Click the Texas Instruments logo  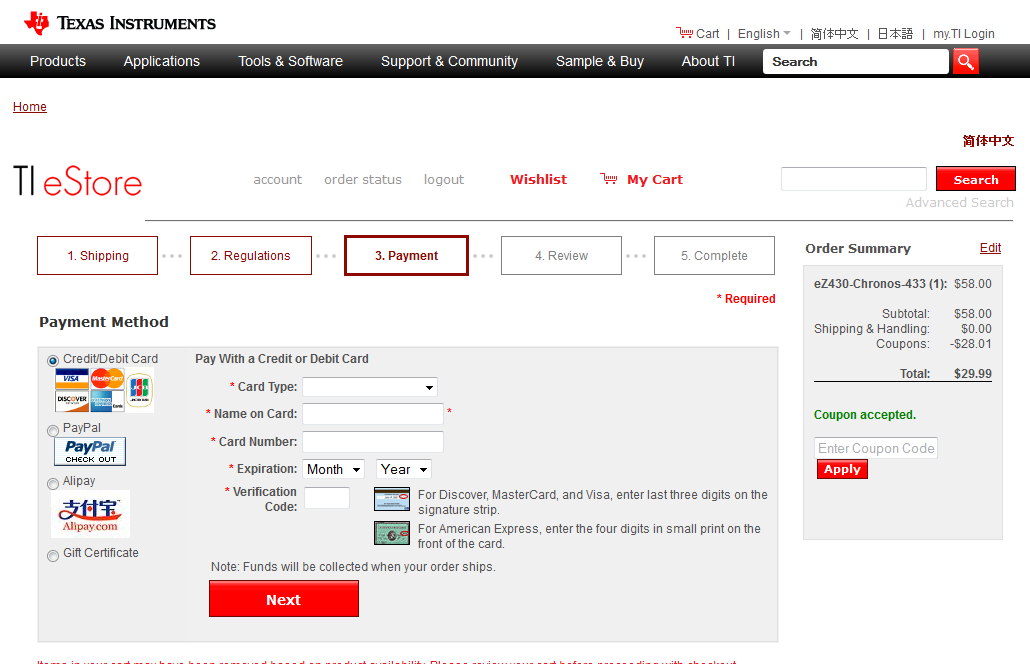pos(120,23)
